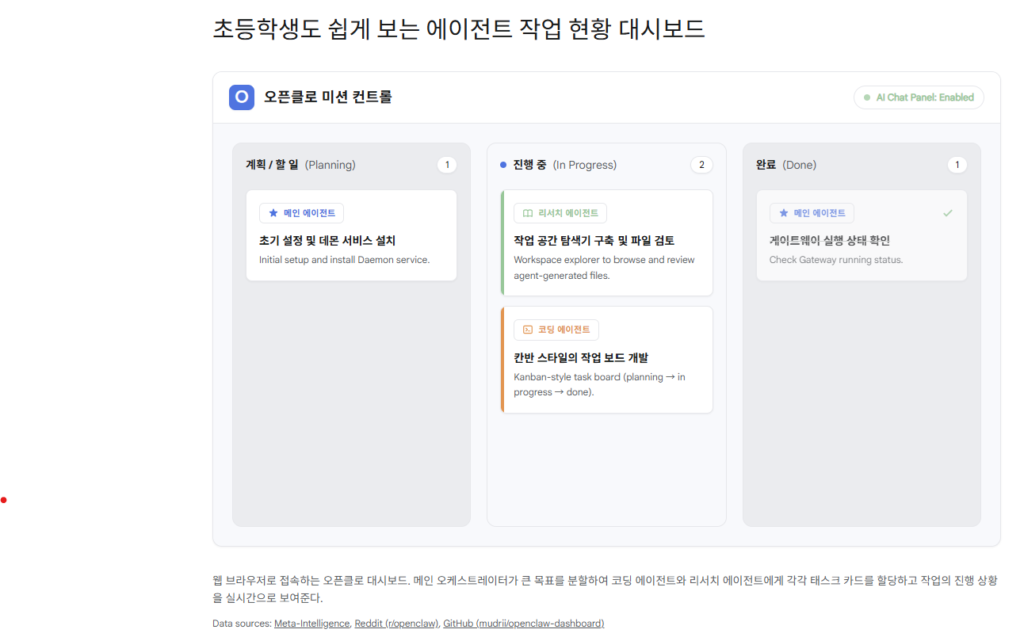This screenshot has height=637, width=1024.
Task: Open the Reddit (r/openclaw) link
Action: [x=397, y=623]
